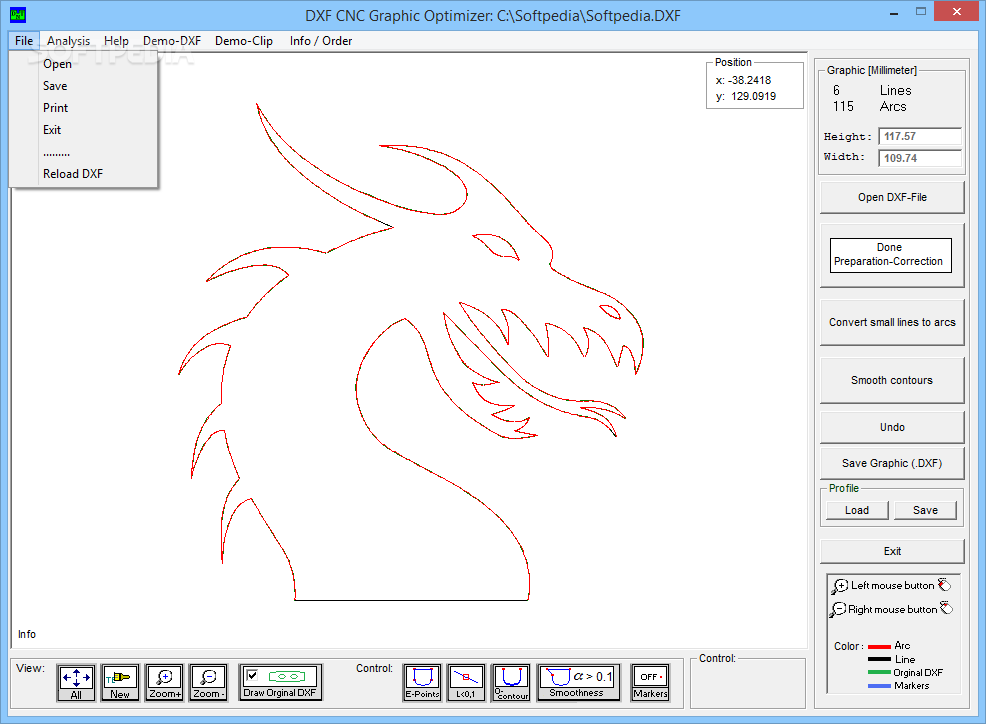Choose Reload DXF in the File menu
Screen dimensions: 986x724
click(83, 174)
